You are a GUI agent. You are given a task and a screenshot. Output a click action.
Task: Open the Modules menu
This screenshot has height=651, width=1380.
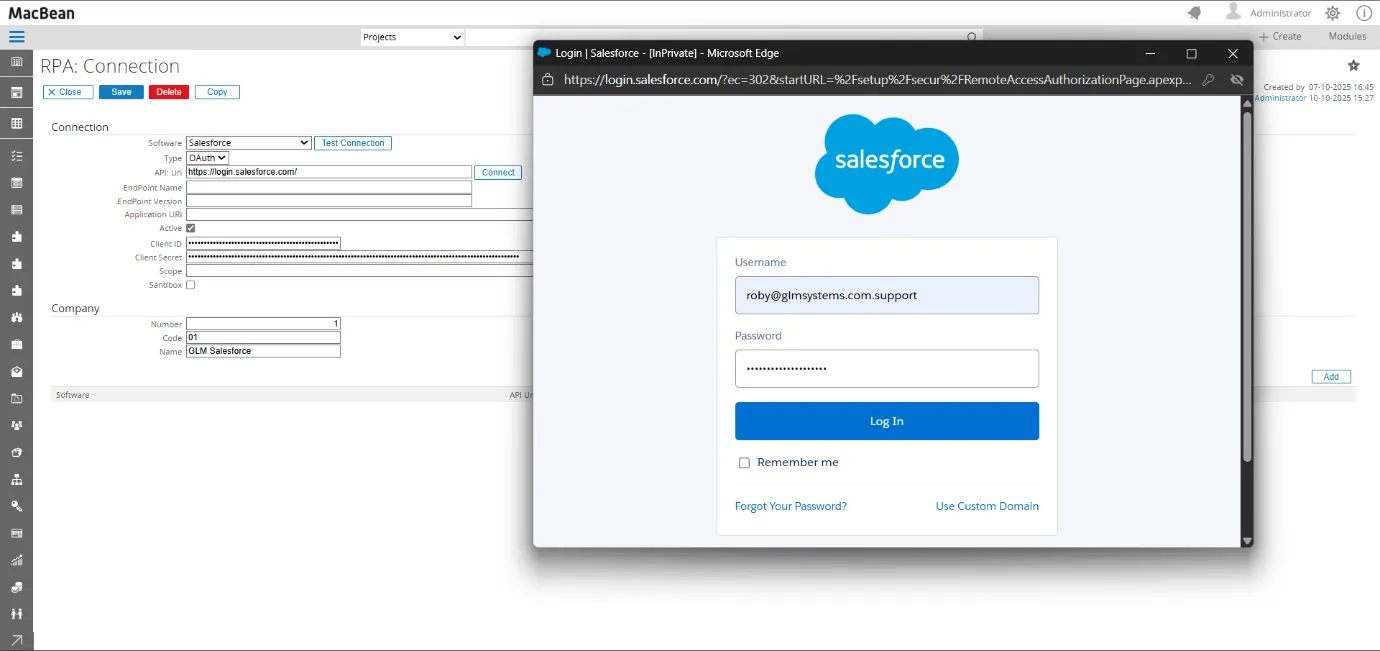1347,37
